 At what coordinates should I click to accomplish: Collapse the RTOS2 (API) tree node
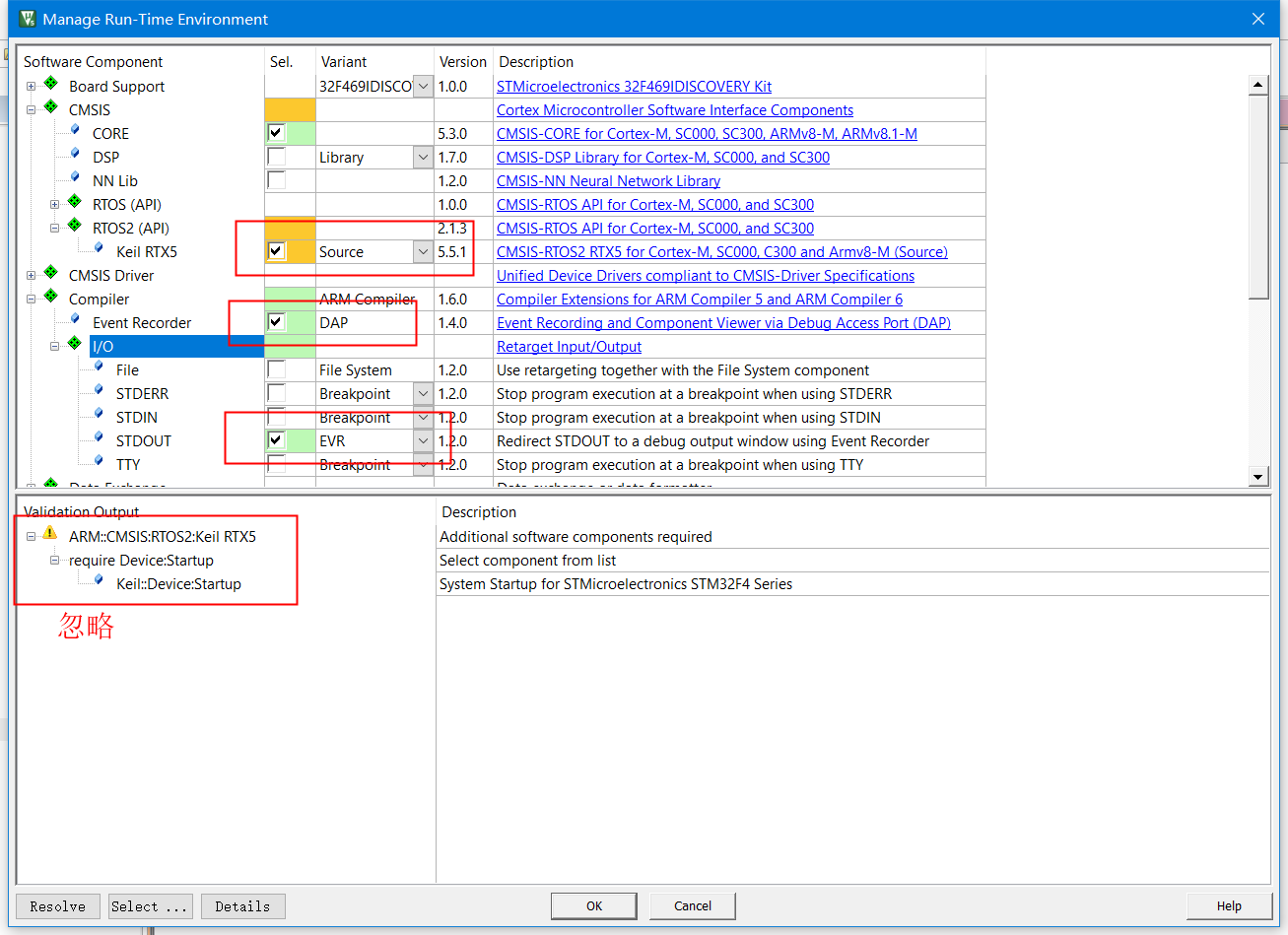(x=54, y=229)
